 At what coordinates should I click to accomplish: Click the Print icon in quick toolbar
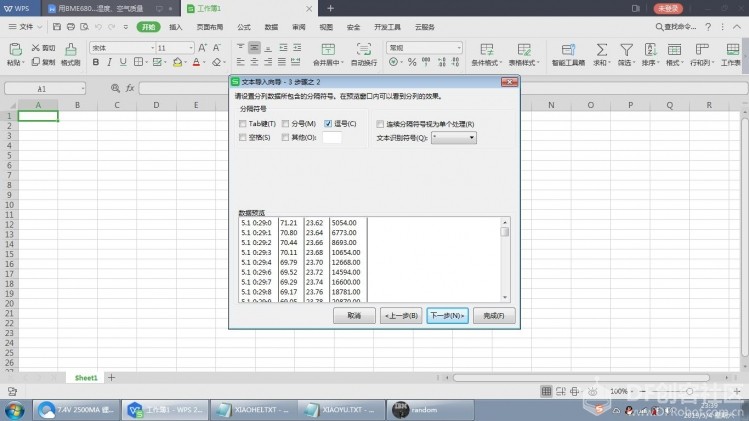pos(71,27)
